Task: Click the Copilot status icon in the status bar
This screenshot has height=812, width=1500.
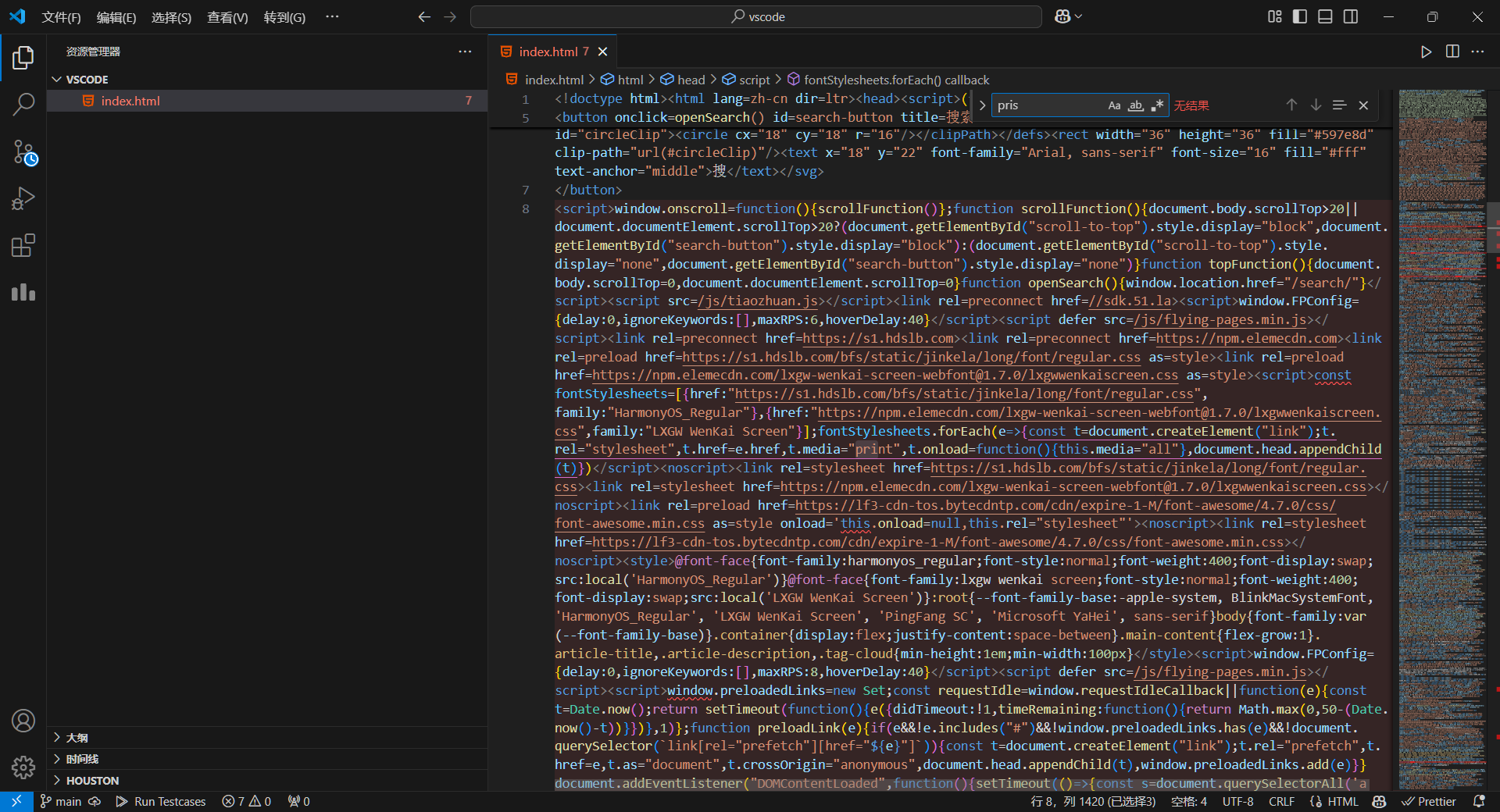Action: pos(1380,801)
